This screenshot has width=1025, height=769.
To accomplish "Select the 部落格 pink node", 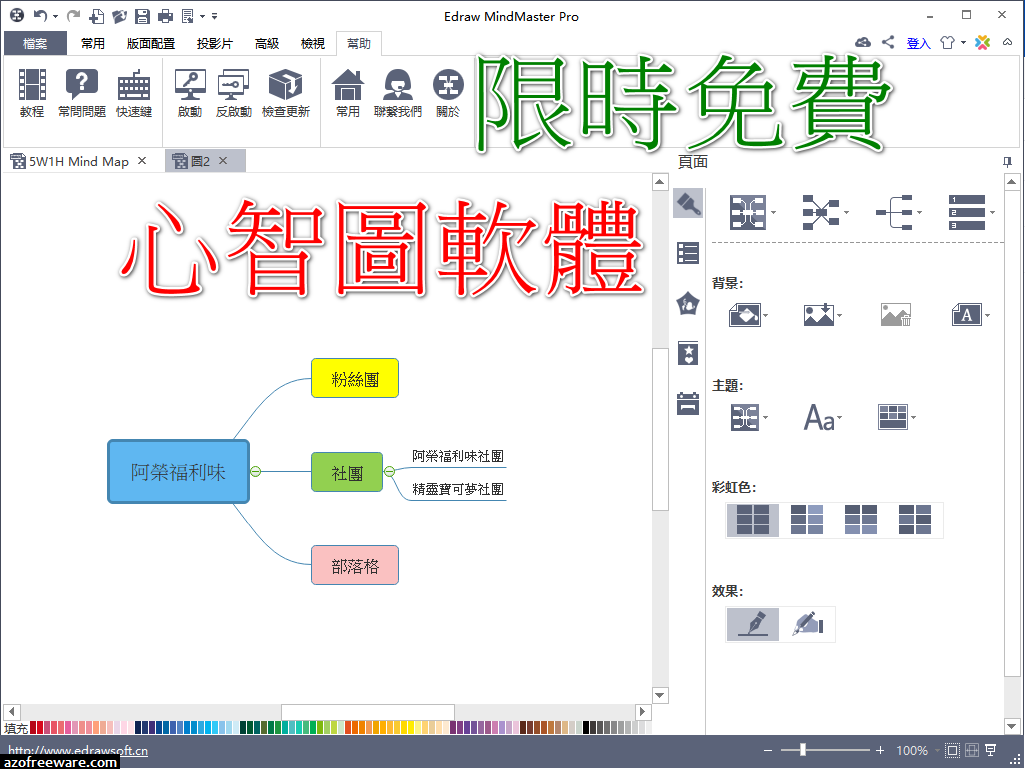I will [x=355, y=566].
